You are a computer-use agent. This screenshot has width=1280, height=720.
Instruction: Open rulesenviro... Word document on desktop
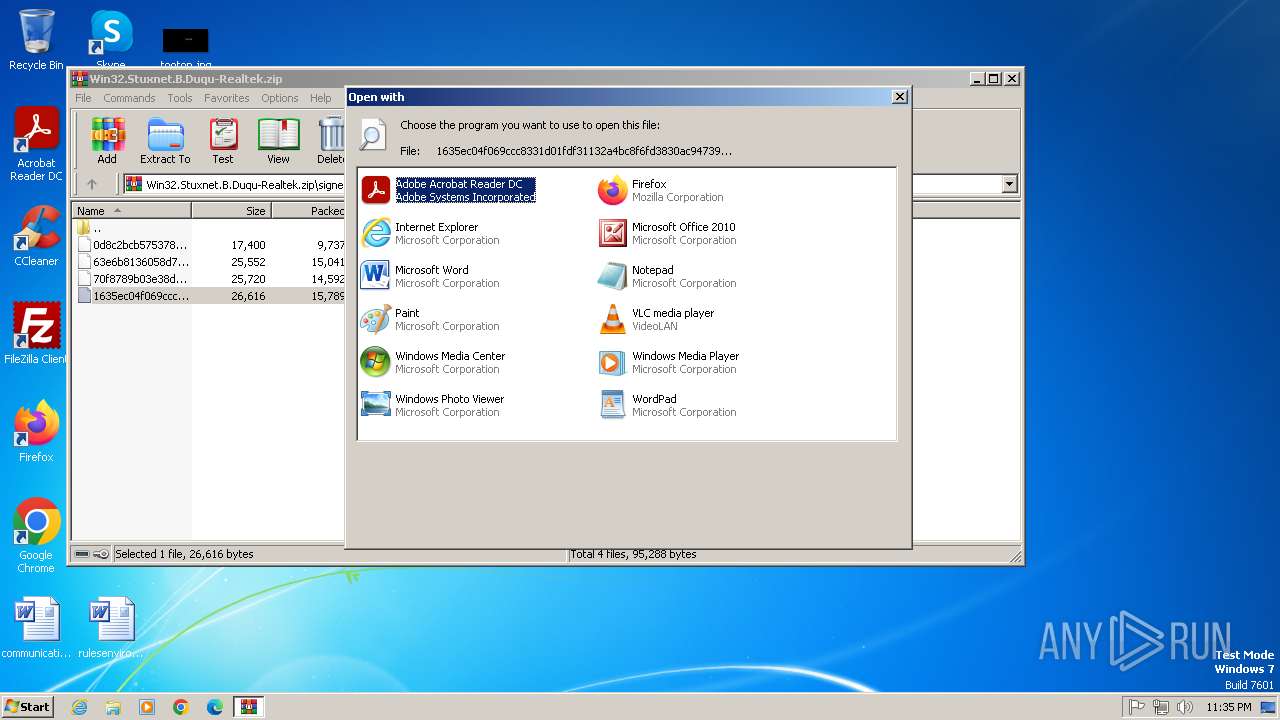point(110,628)
